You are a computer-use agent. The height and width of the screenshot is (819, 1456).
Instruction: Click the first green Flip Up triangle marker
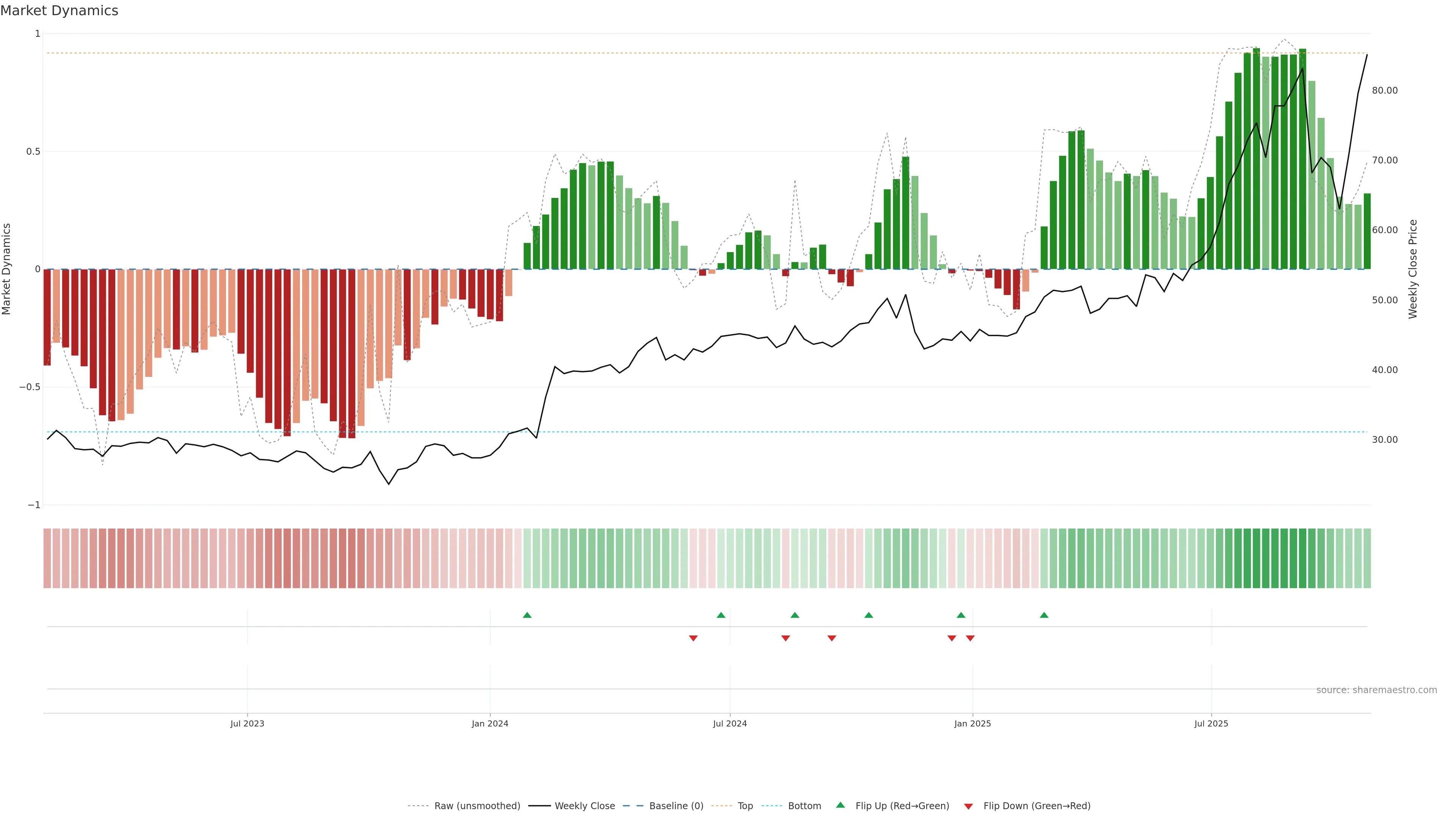[x=527, y=615]
